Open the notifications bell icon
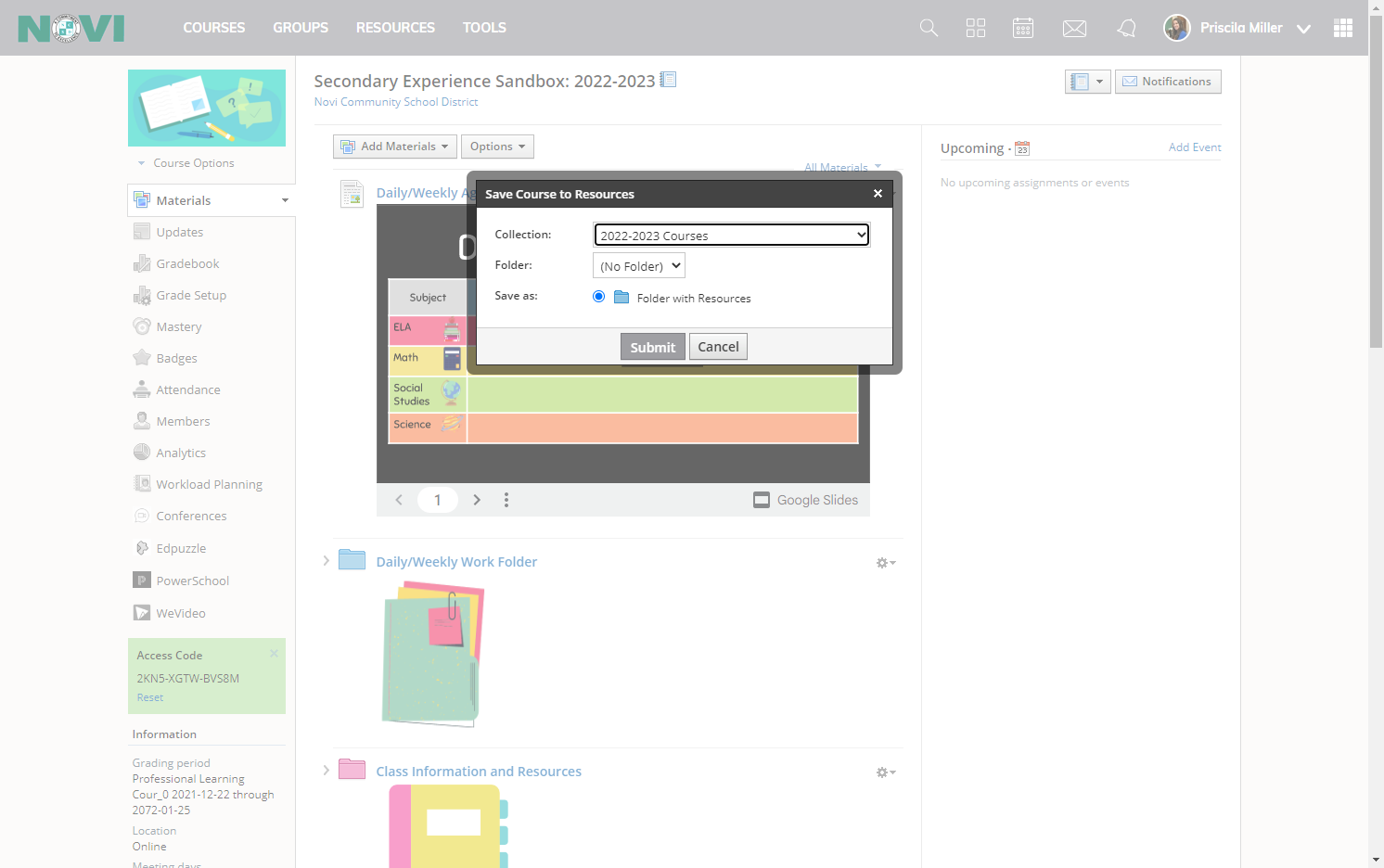This screenshot has height=868, width=1384. pyautogui.click(x=1126, y=28)
